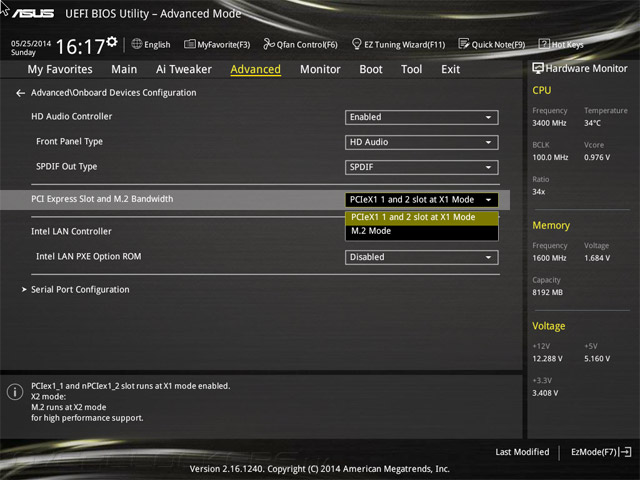Click the clock settings gear icon
The height and width of the screenshot is (480, 640).
coord(112,42)
